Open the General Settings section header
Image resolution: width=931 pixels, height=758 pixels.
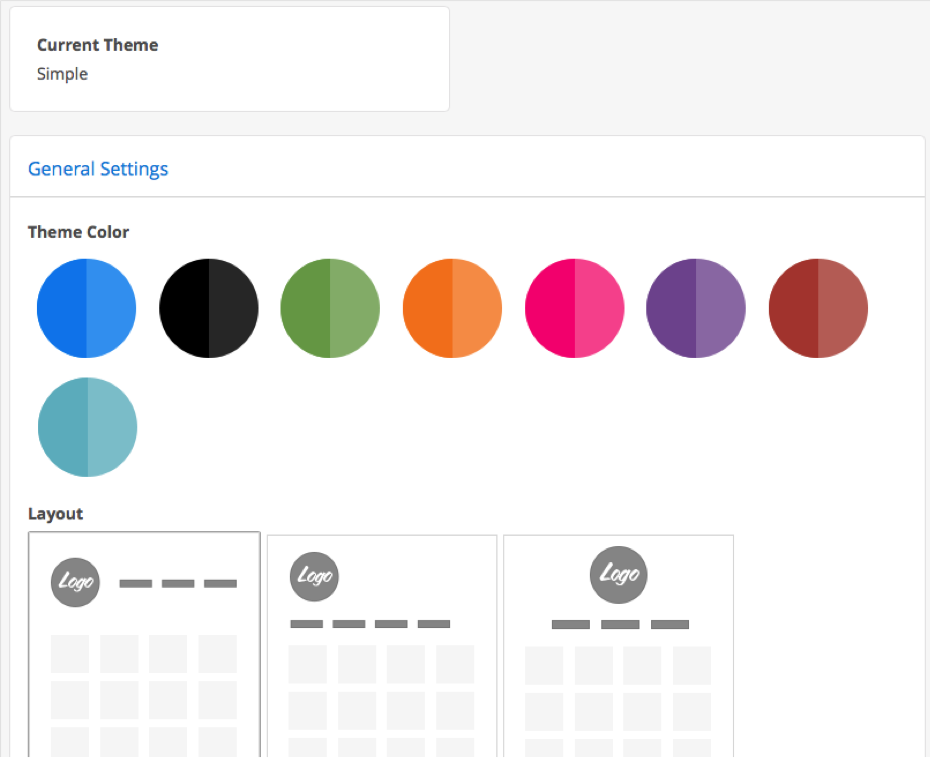tap(98, 169)
